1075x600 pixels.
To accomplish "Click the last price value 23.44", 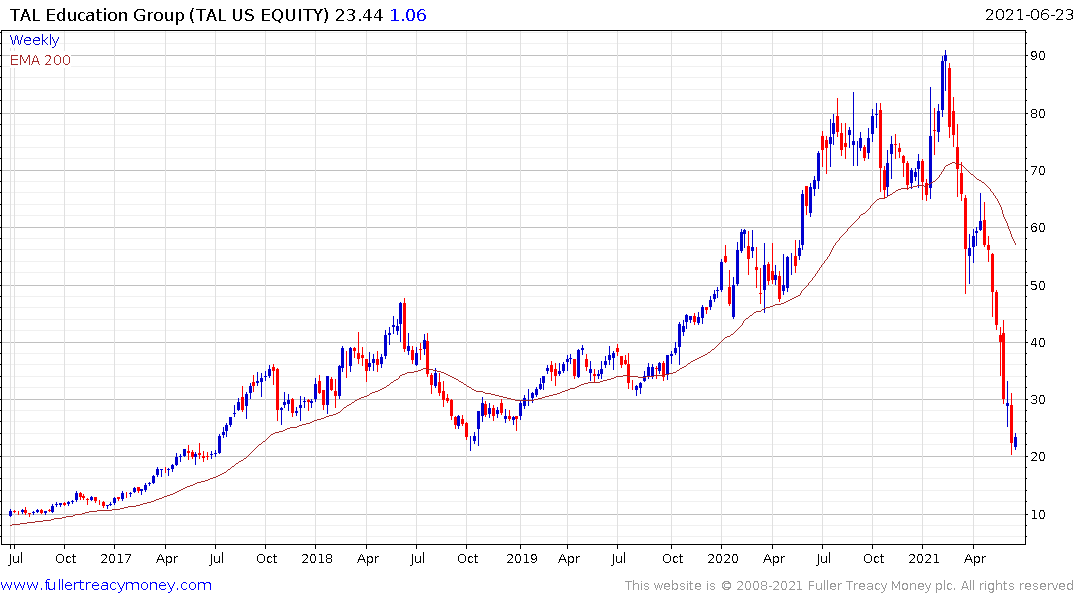I will [359, 15].
